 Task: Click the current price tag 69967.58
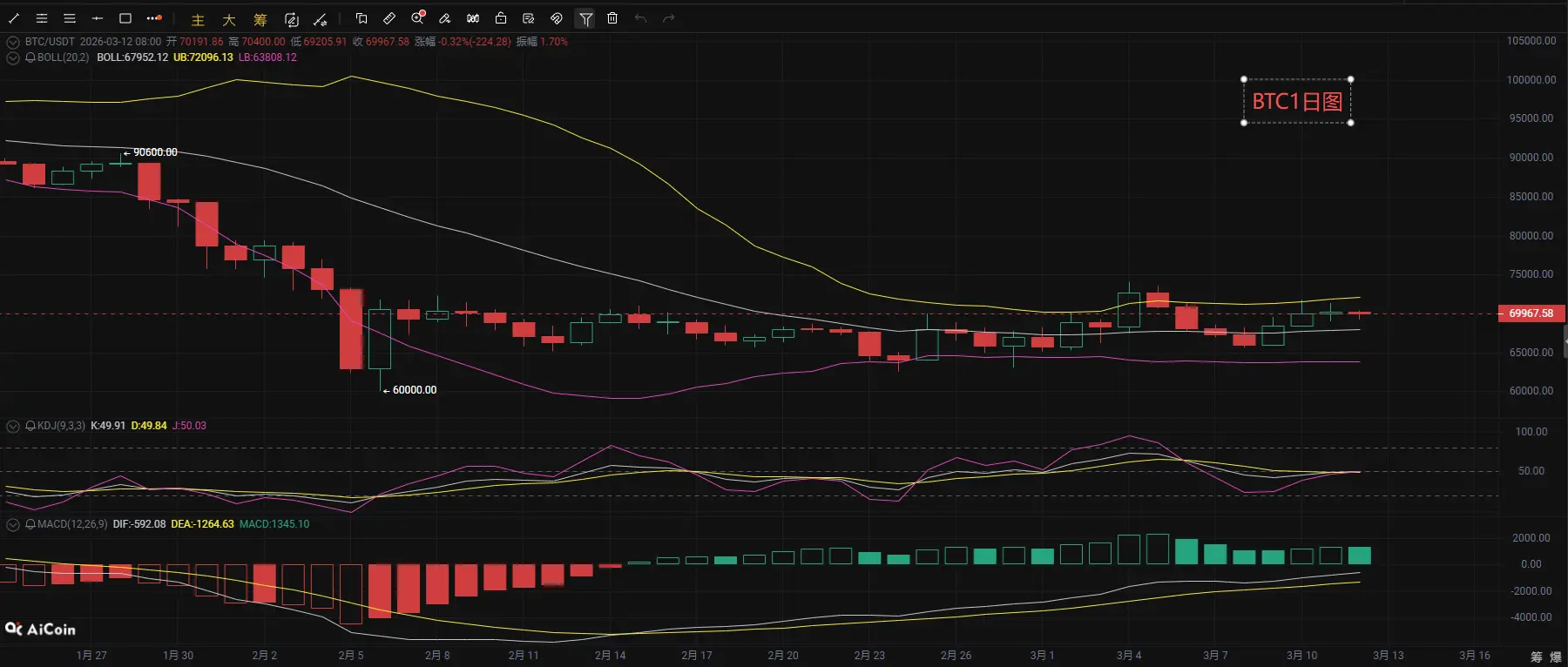1531,313
